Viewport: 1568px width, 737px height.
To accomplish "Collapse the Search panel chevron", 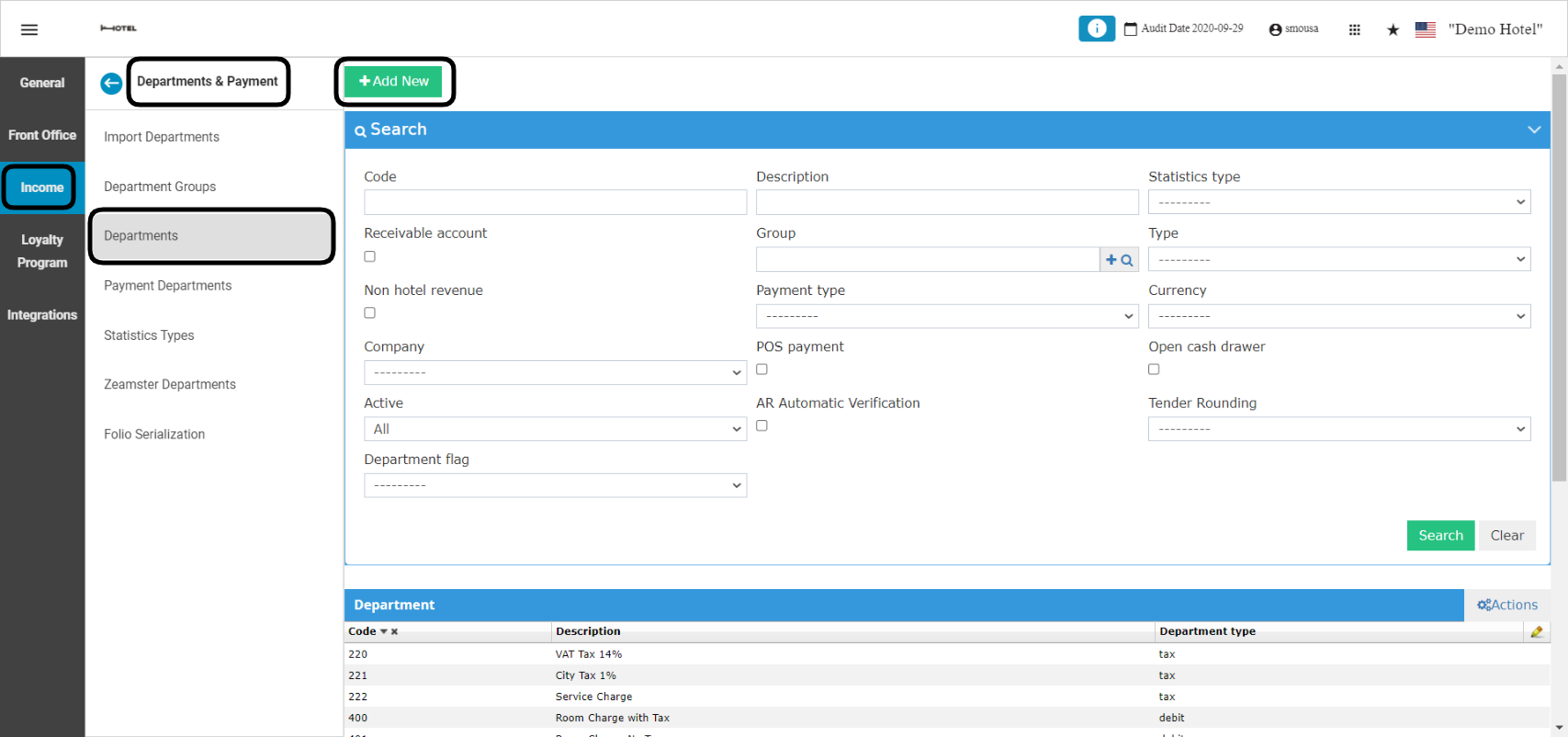I will [1534, 130].
